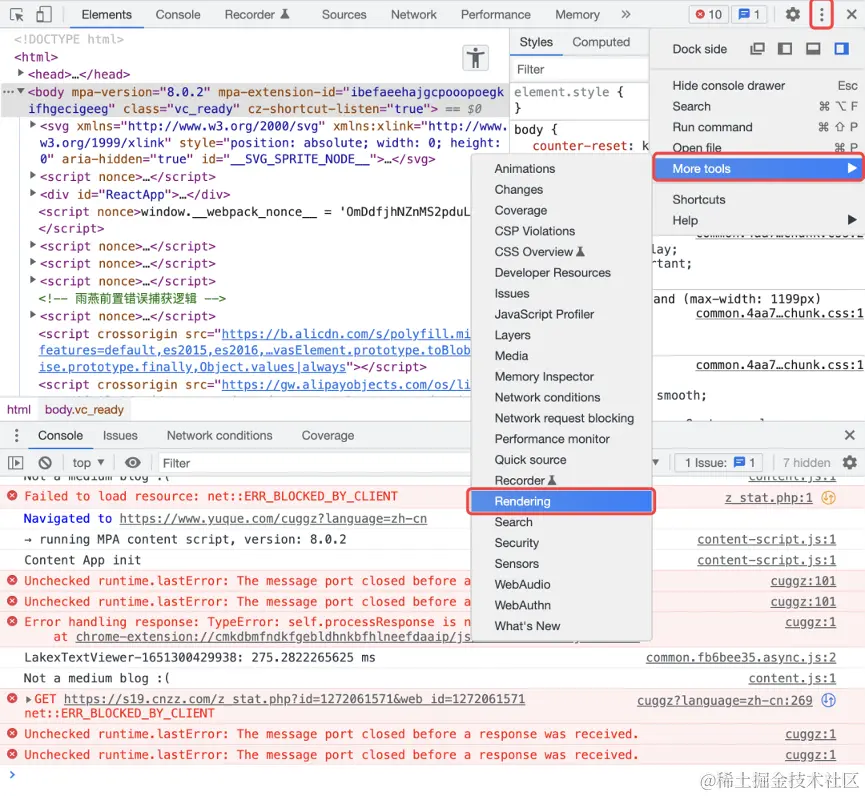Image resolution: width=866 pixels, height=797 pixels.
Task: Clear console with the circle-slash icon
Action: pos(45,463)
